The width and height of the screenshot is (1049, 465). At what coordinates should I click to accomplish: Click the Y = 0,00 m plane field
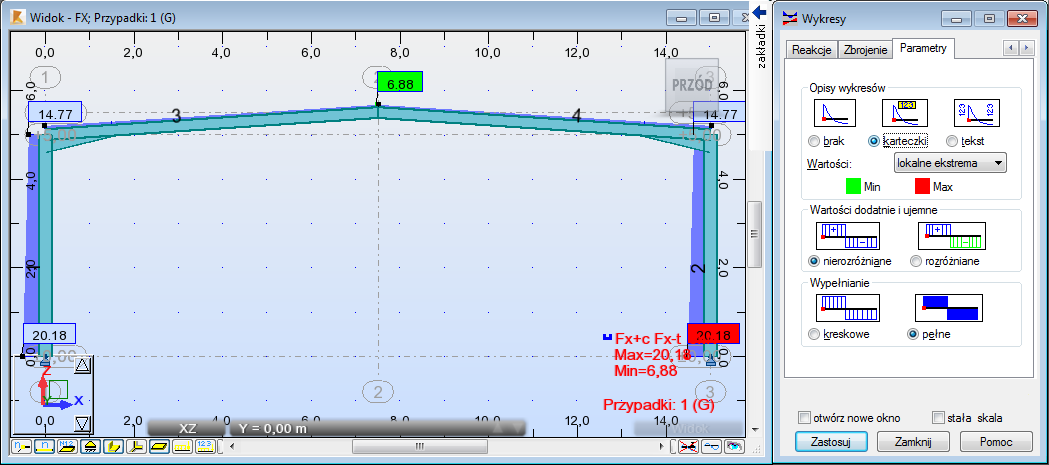tap(378, 428)
